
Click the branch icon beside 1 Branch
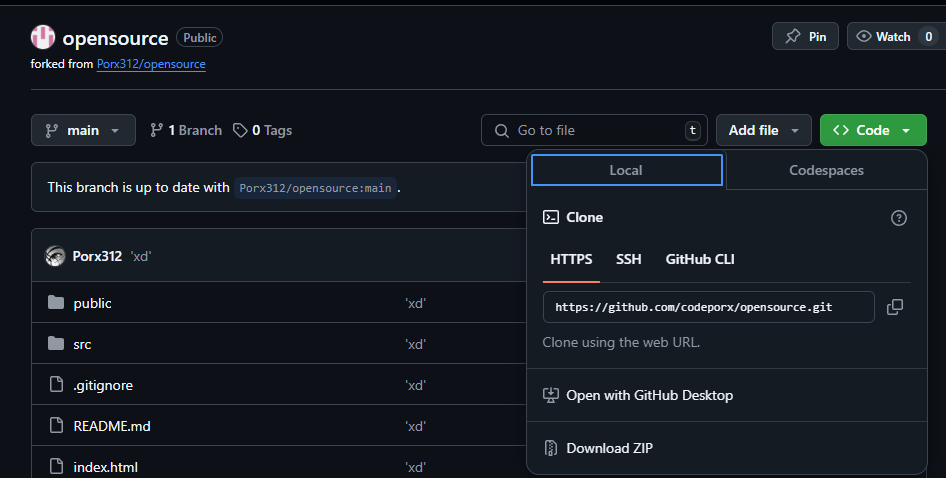click(157, 130)
